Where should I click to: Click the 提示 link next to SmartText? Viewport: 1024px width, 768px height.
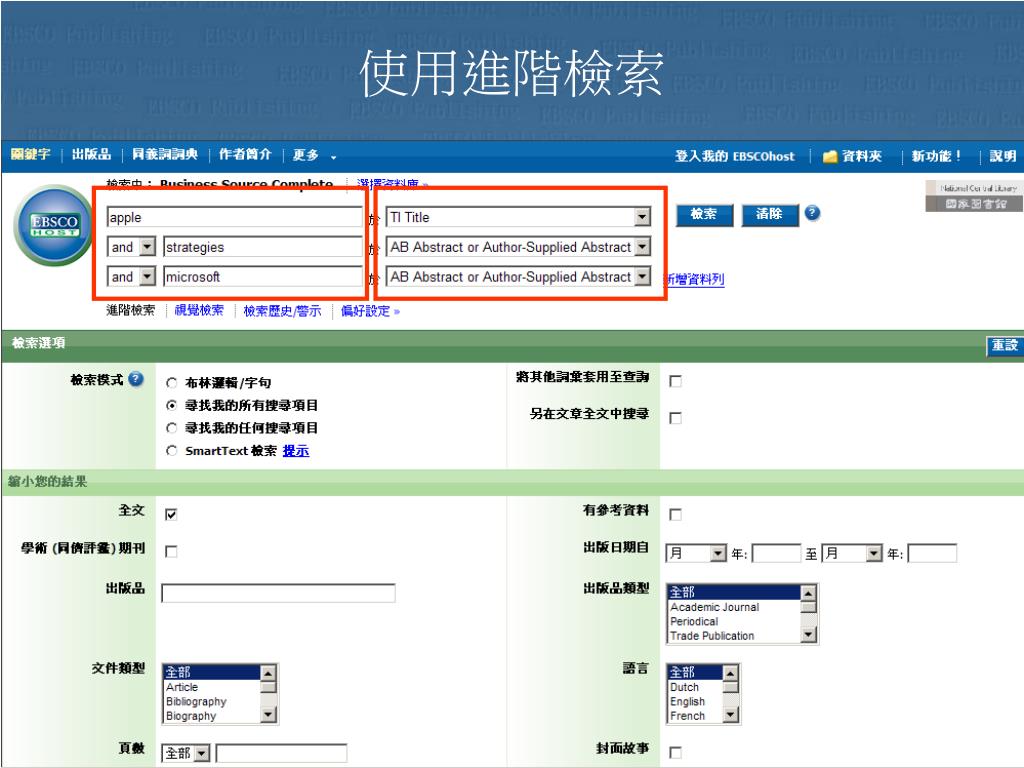(295, 451)
